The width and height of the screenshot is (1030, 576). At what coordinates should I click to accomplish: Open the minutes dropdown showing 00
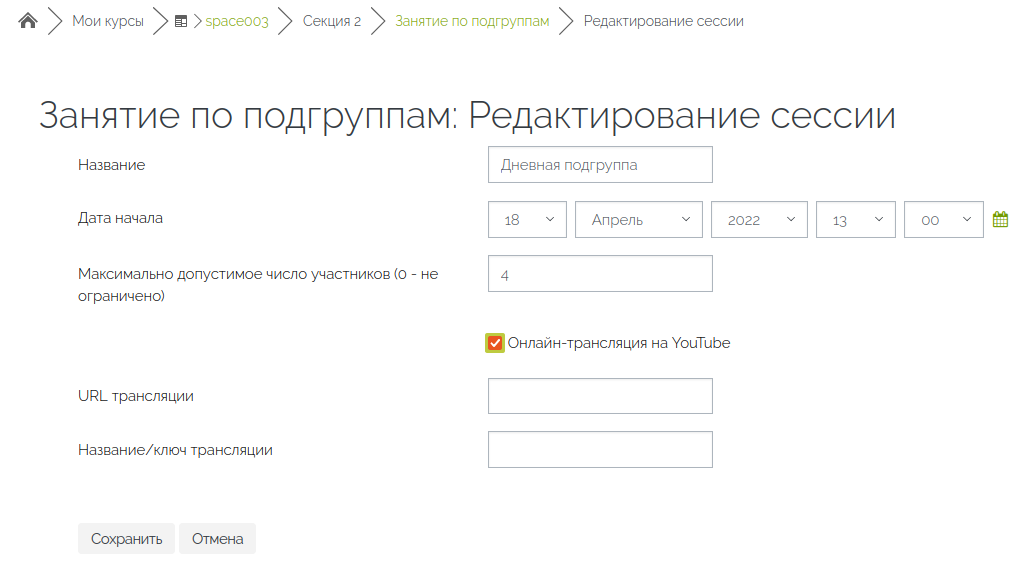pos(944,219)
